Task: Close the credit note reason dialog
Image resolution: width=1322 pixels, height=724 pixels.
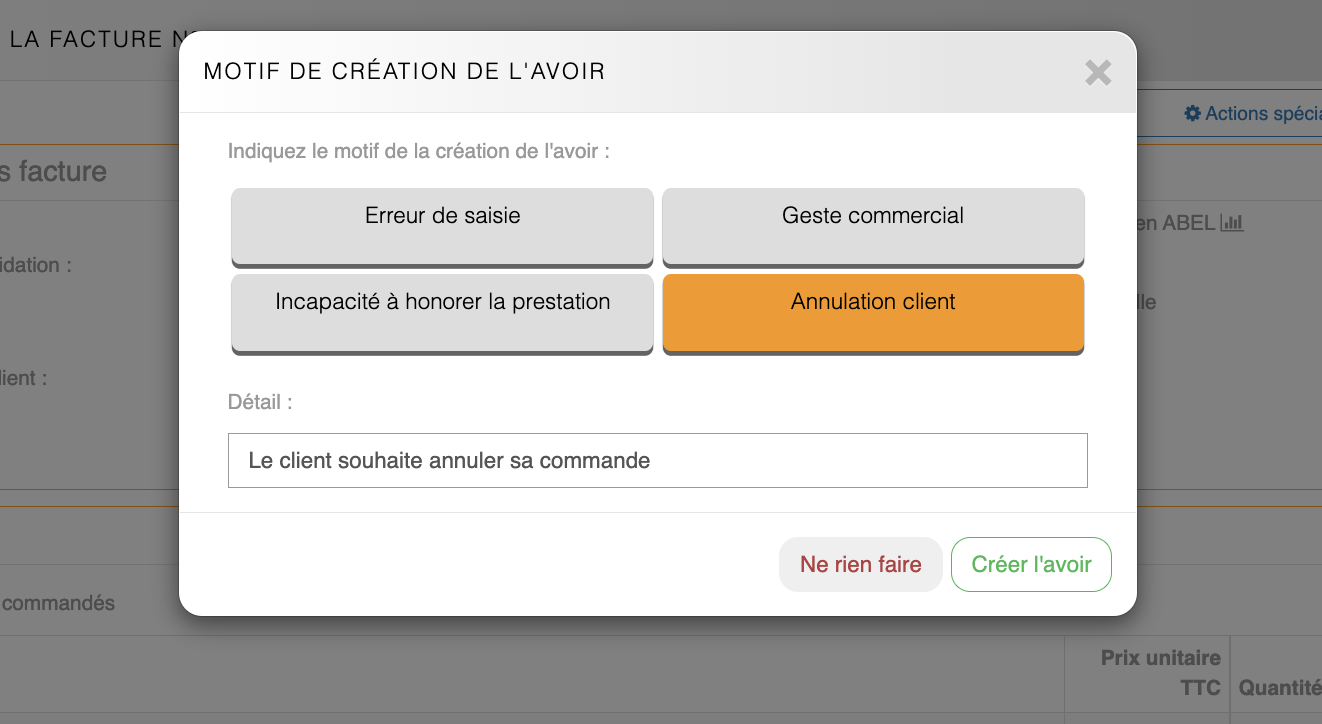Action: click(x=1098, y=72)
